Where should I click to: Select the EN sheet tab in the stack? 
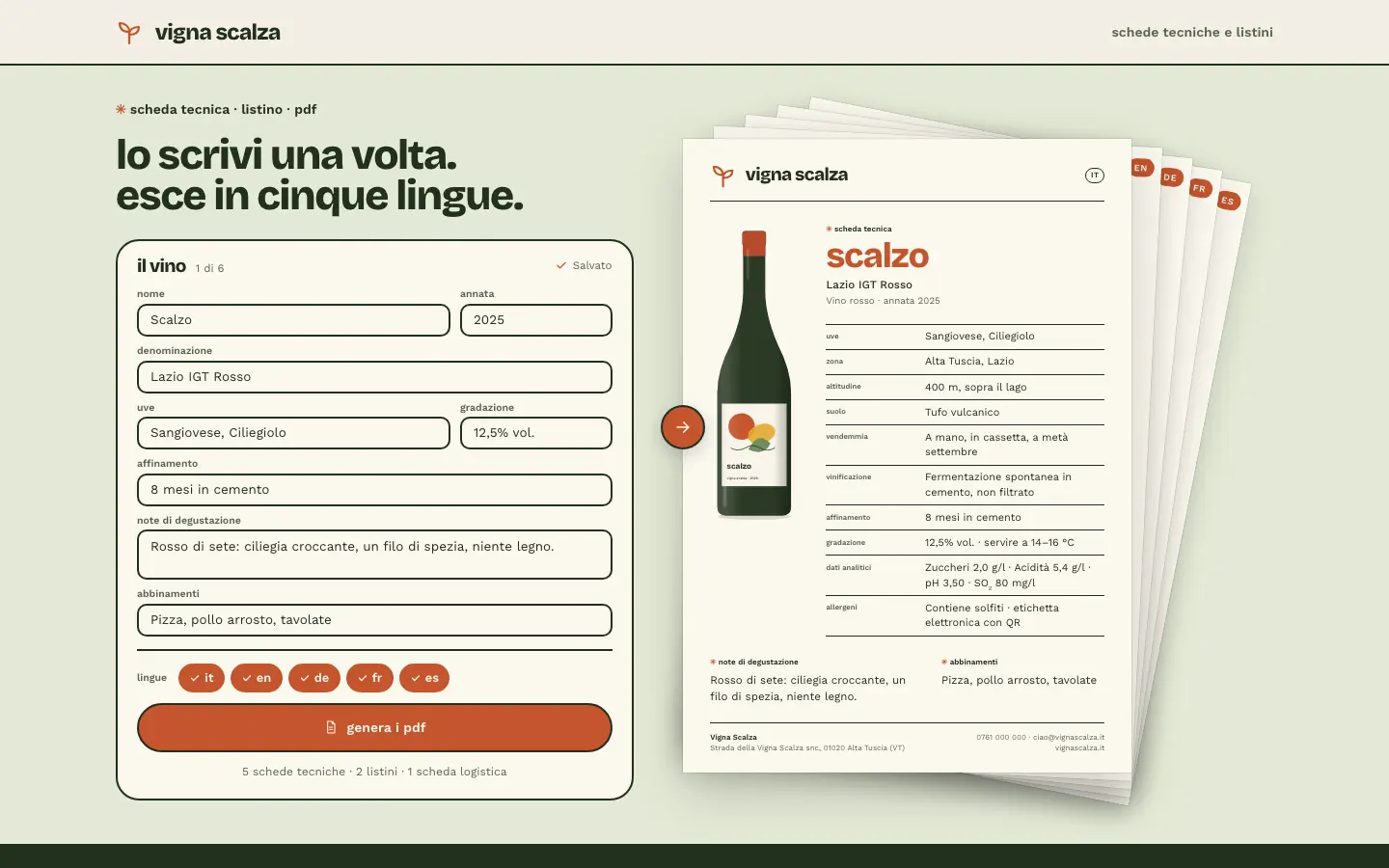1141,168
